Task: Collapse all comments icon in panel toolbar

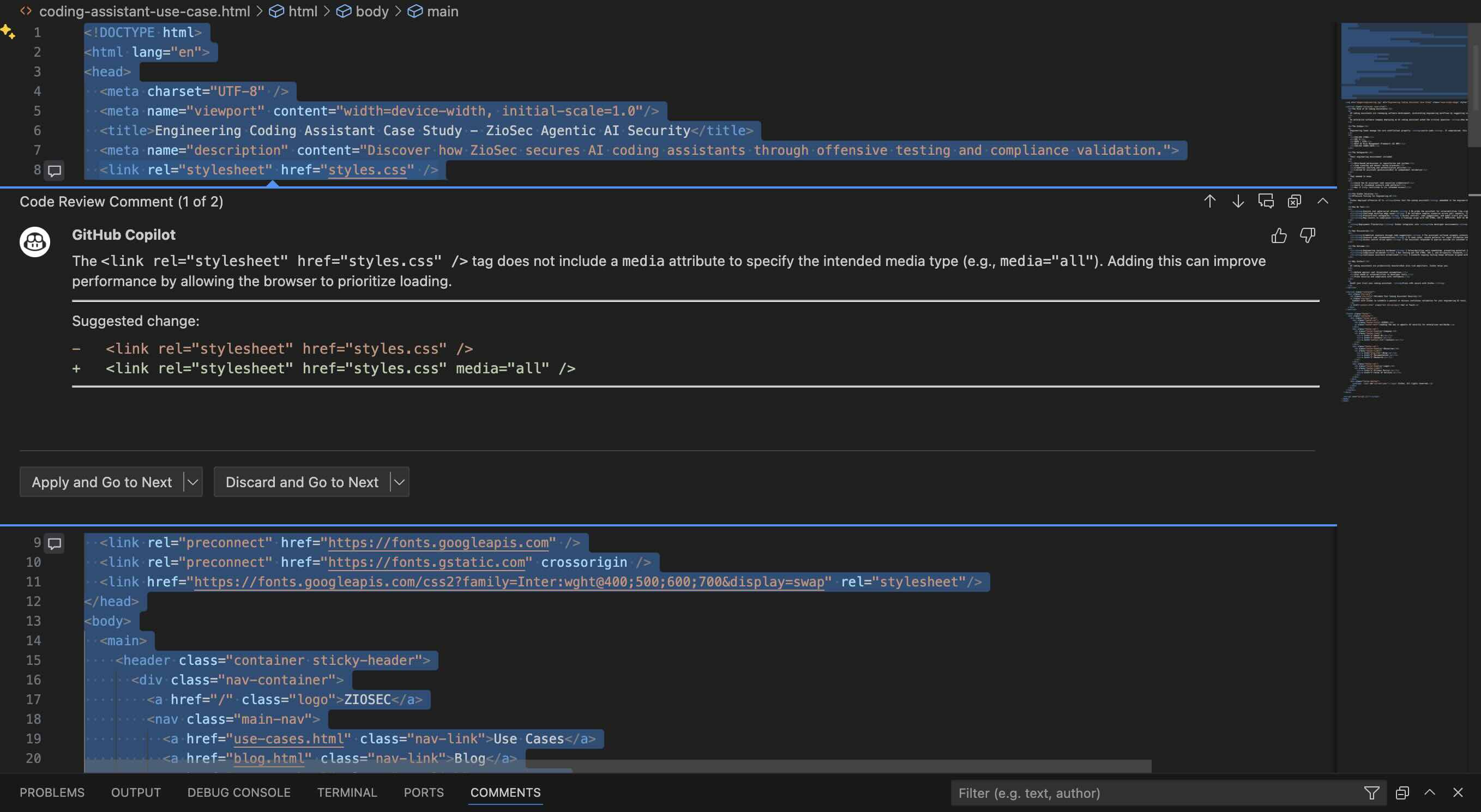Action: point(1401,793)
